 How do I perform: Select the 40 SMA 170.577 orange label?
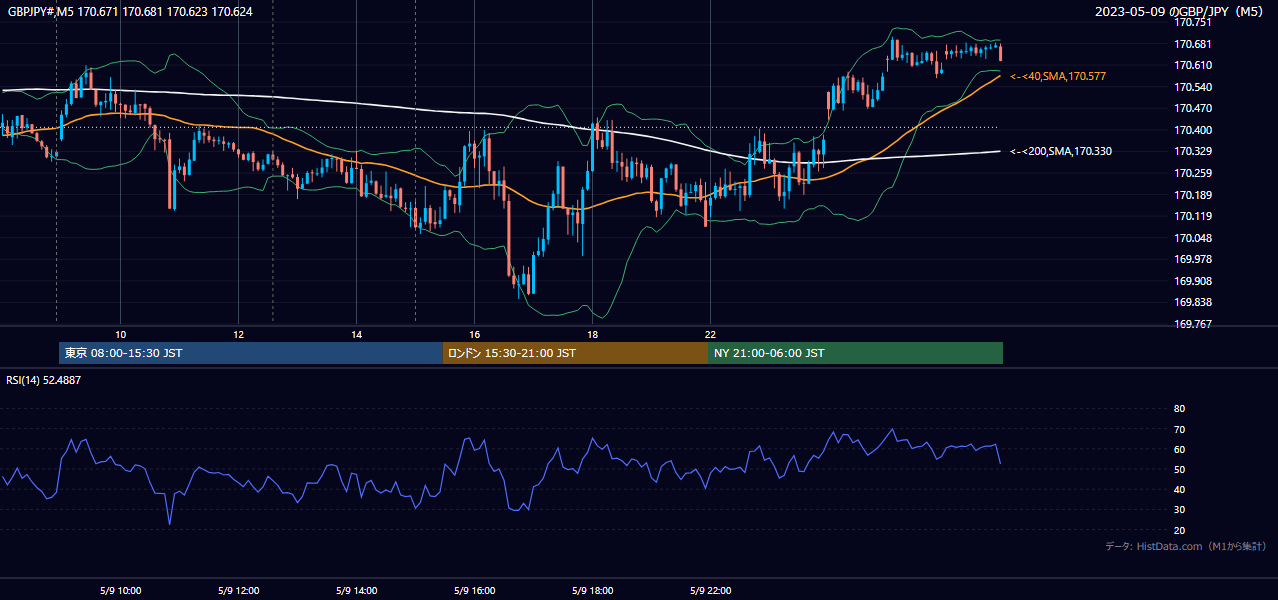coord(1058,76)
